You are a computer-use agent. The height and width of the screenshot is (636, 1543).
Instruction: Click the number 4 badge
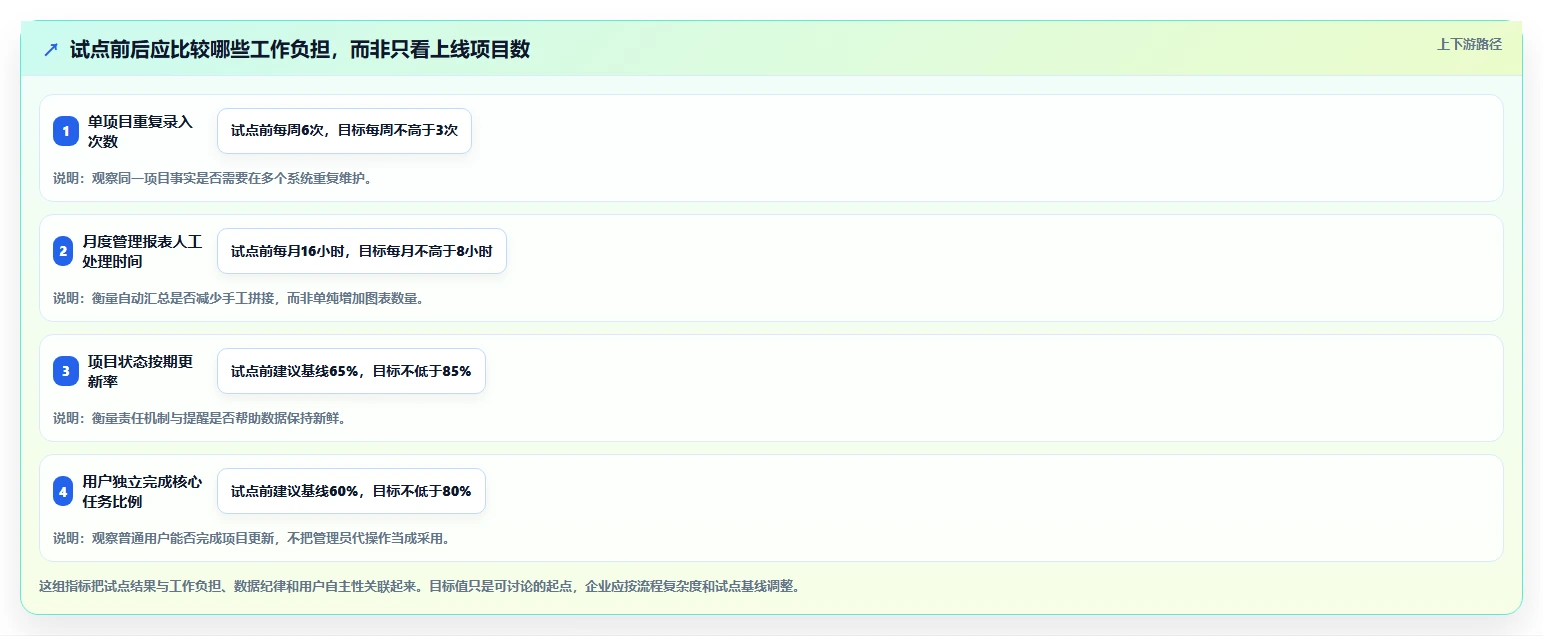tap(63, 491)
